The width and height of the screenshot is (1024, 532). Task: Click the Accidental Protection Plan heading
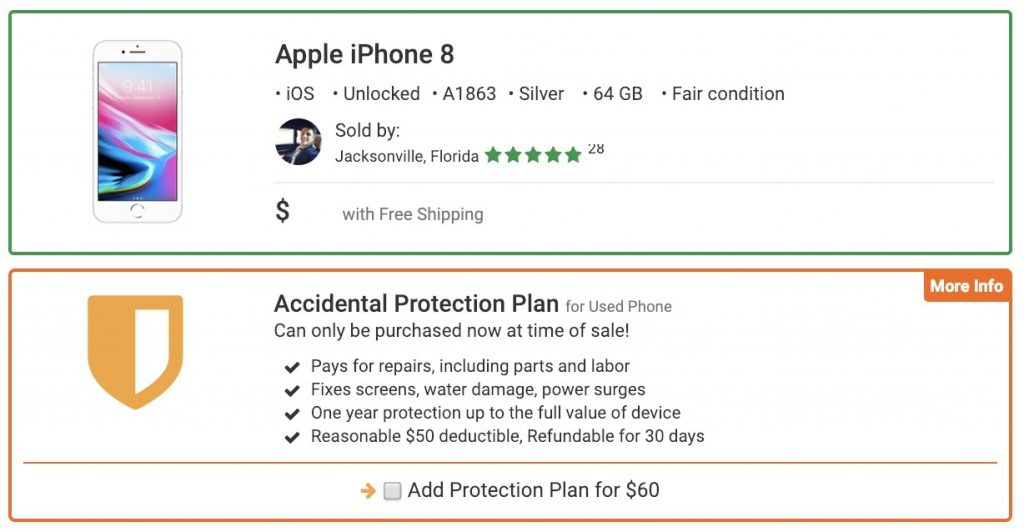tap(417, 304)
